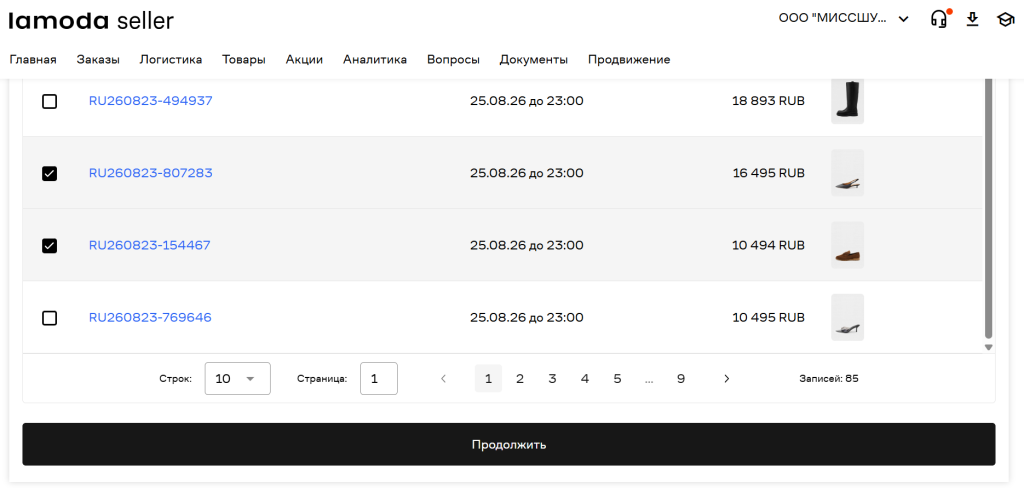1024x488 pixels.
Task: Click the 10 495 RUB price
Action: (769, 318)
